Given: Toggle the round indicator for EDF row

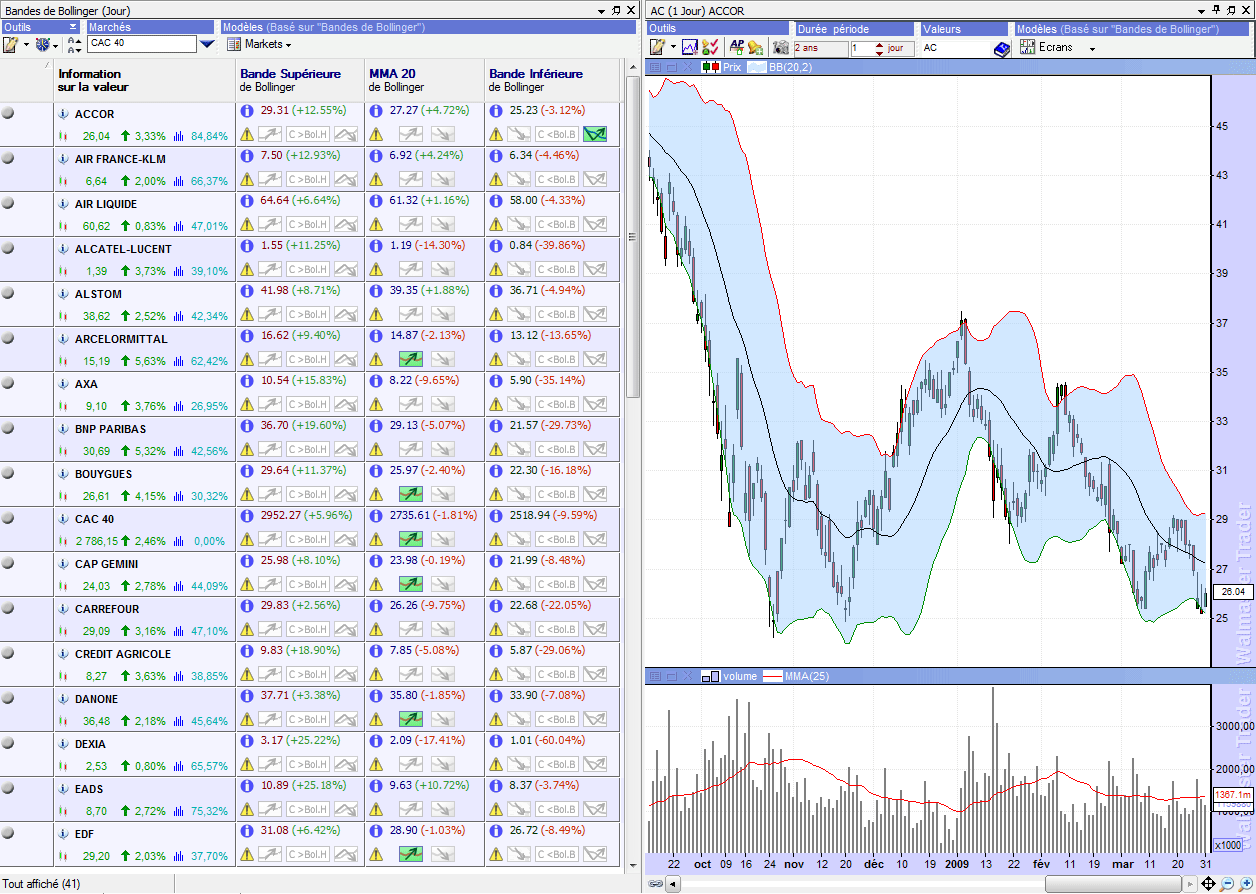Looking at the screenshot, I should tap(8, 833).
